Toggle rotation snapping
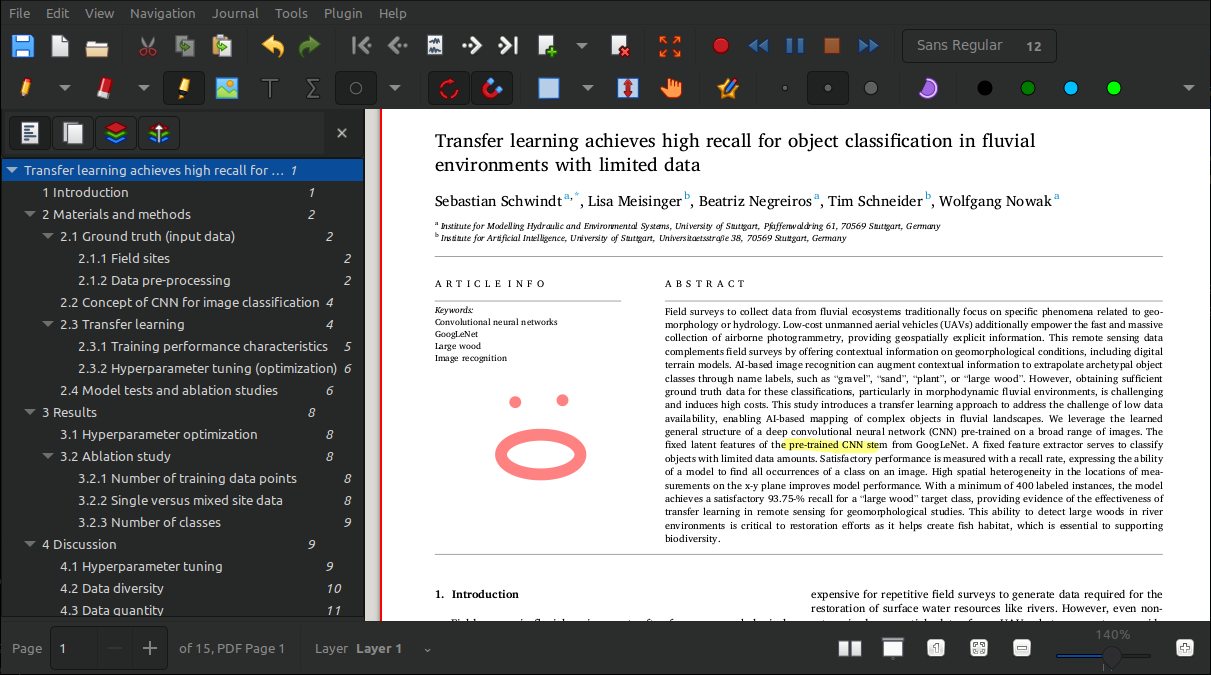 coord(448,88)
